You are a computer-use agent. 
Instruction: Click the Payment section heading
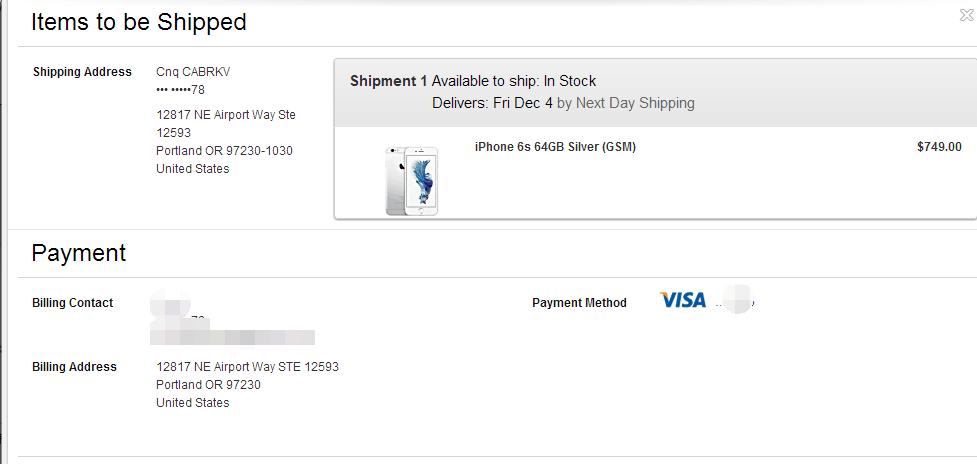click(79, 253)
